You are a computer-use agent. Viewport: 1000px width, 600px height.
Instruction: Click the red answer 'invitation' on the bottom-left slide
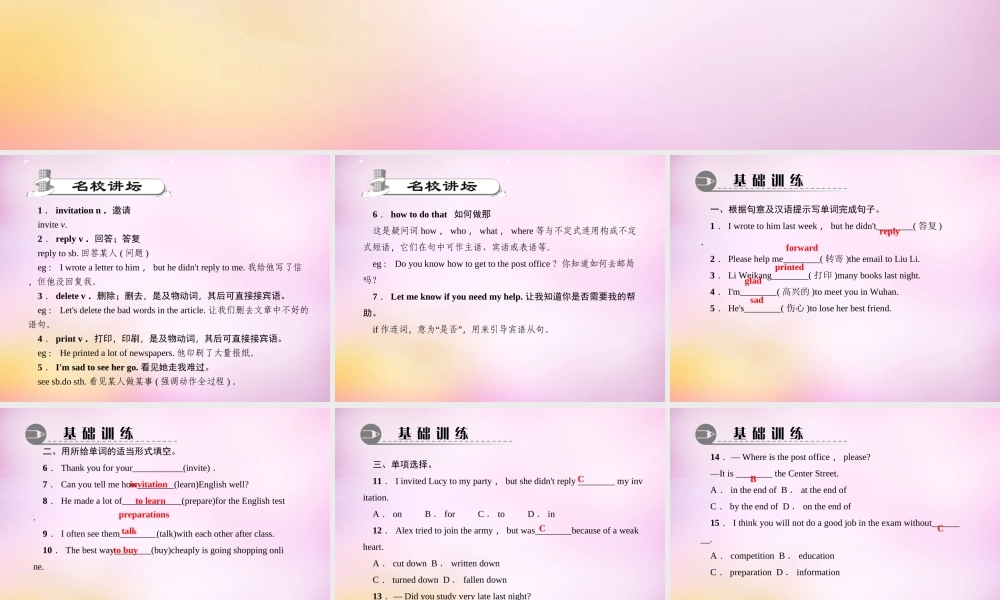click(148, 484)
